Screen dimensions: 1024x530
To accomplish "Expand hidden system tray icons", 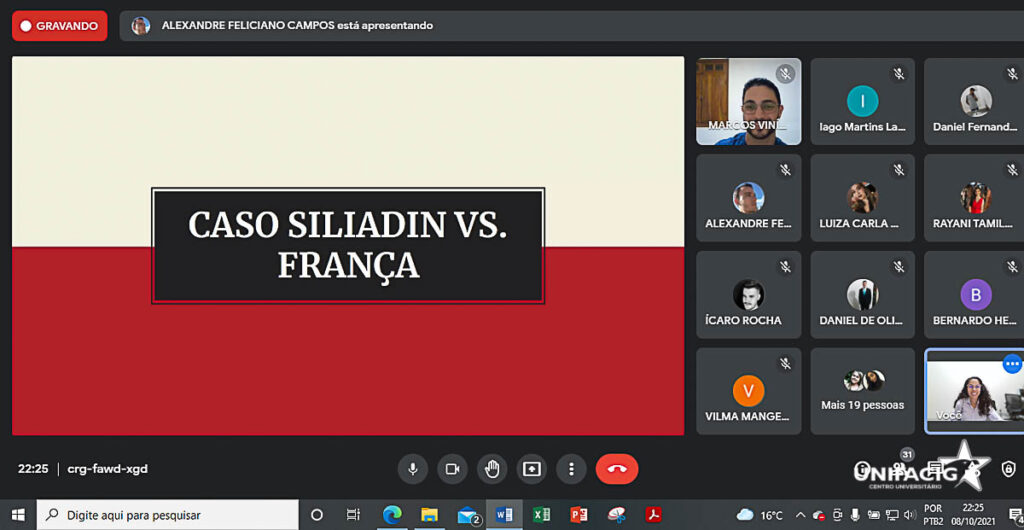I will pyautogui.click(x=799, y=515).
